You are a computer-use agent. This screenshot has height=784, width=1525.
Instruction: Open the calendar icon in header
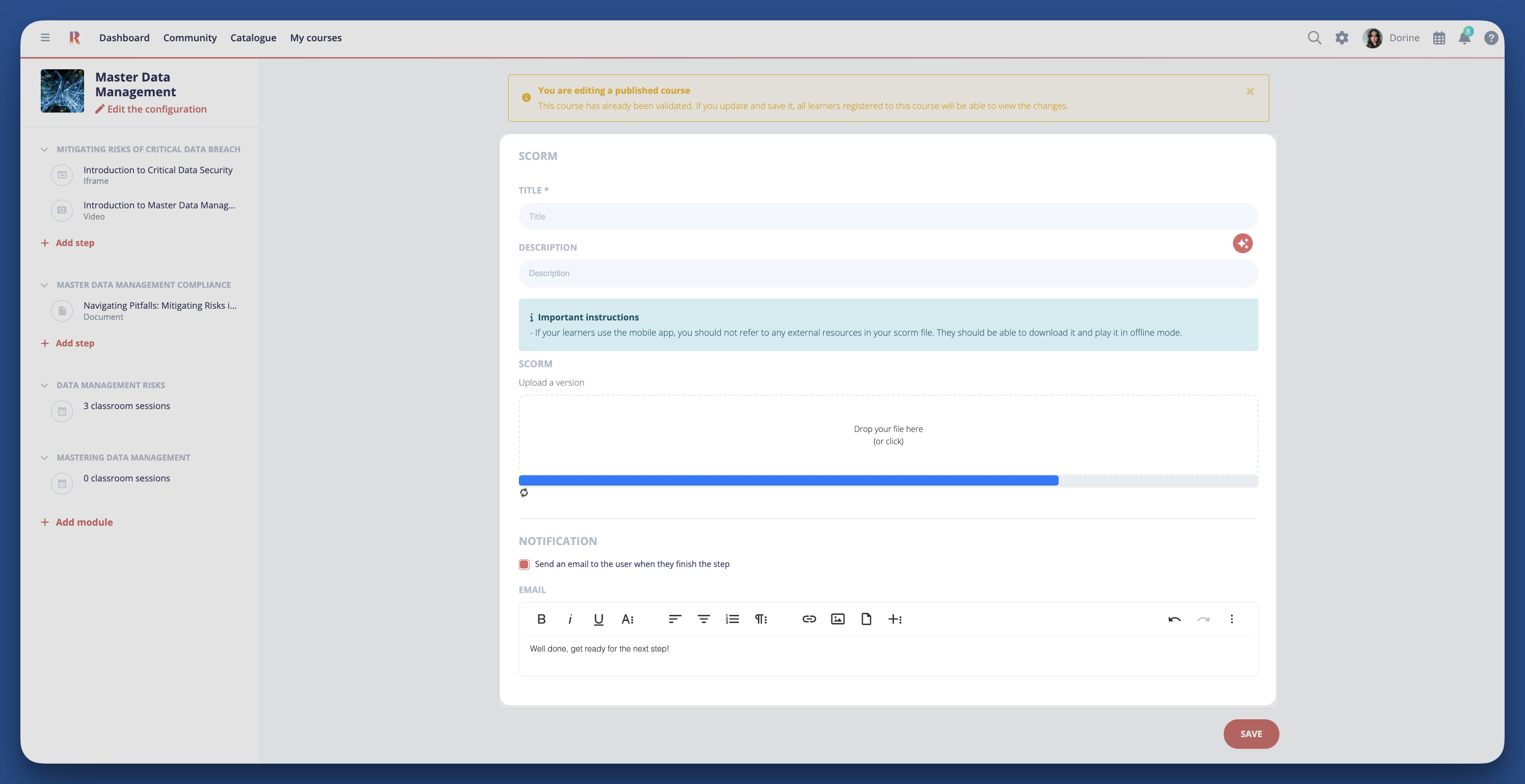click(x=1439, y=38)
